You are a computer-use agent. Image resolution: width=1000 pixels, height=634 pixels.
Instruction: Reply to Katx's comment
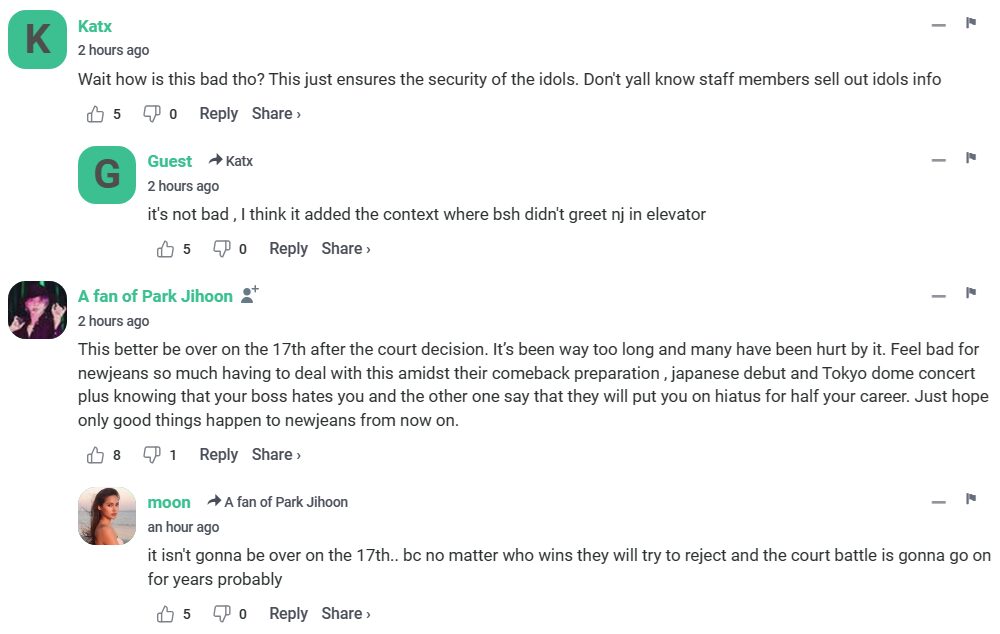(218, 114)
